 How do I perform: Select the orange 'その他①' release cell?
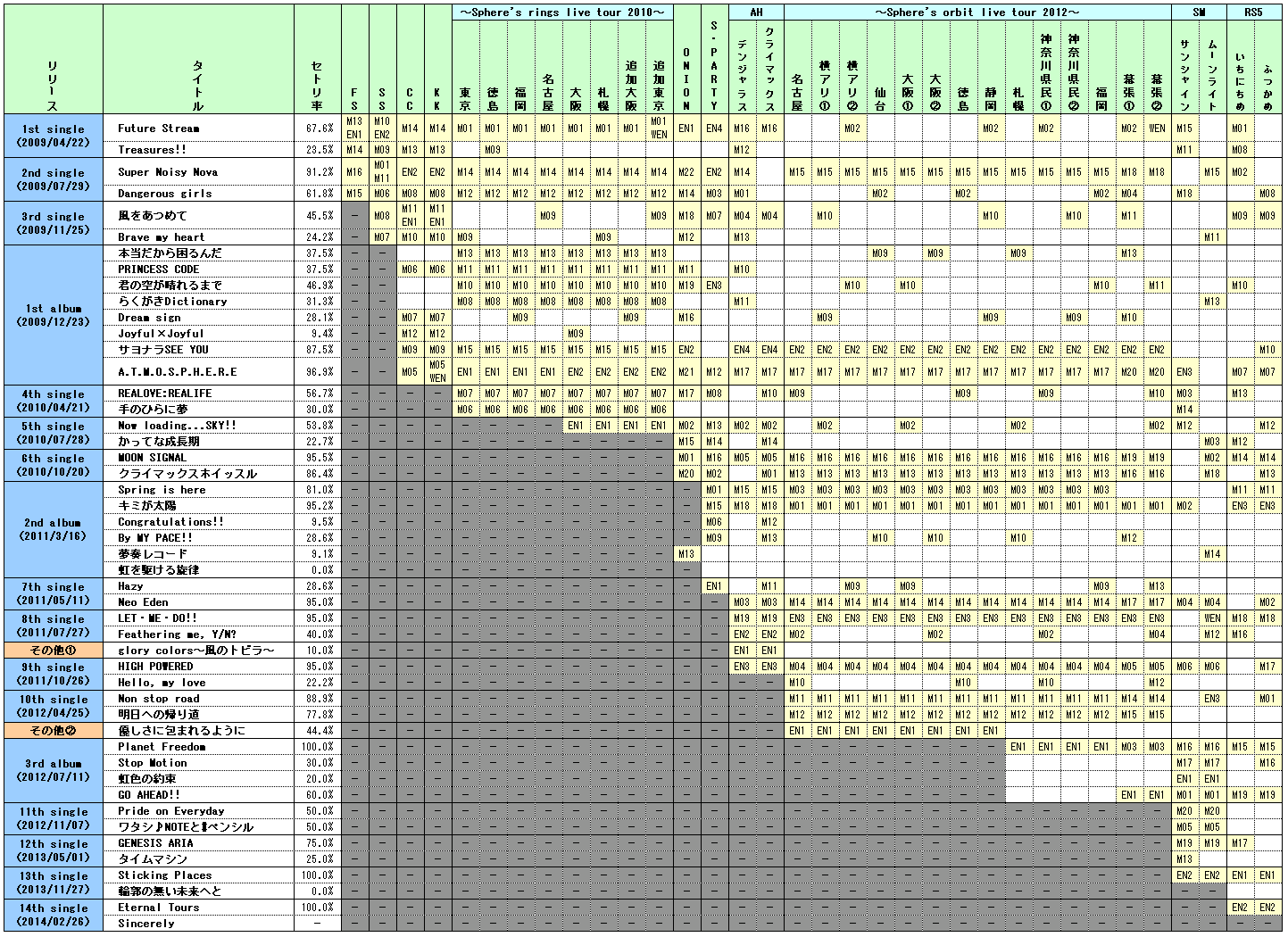click(x=54, y=651)
